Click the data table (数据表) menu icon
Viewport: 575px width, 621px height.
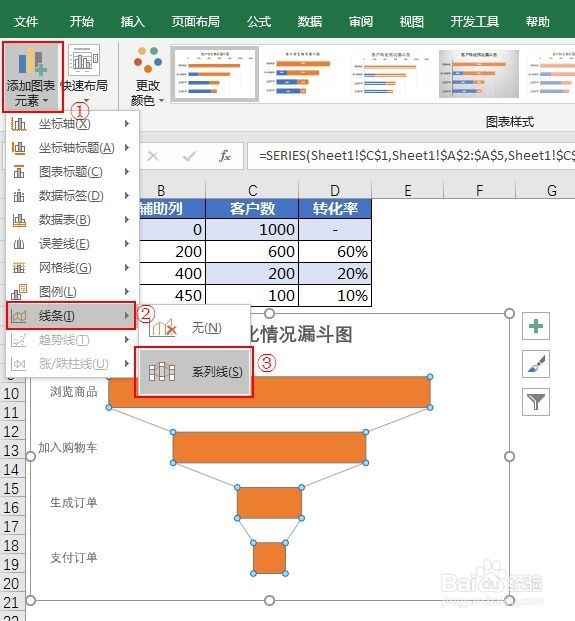[x=19, y=219]
